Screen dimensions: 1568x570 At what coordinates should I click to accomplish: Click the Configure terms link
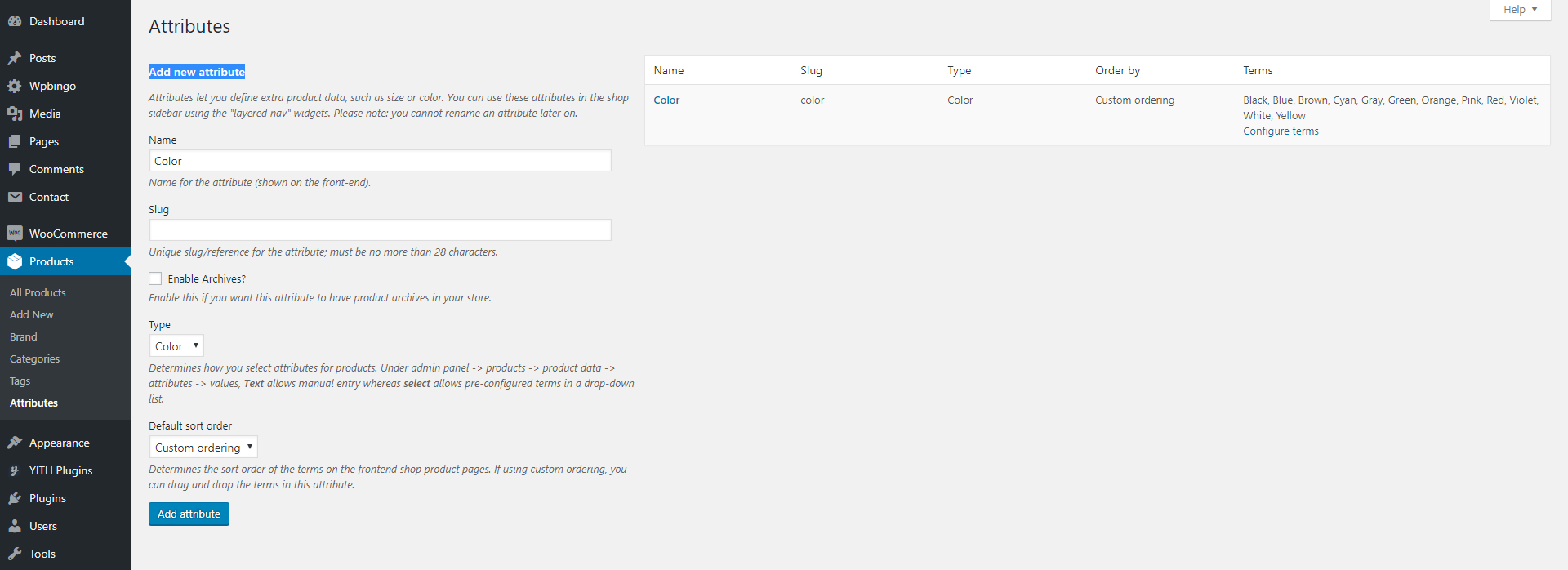[1281, 131]
